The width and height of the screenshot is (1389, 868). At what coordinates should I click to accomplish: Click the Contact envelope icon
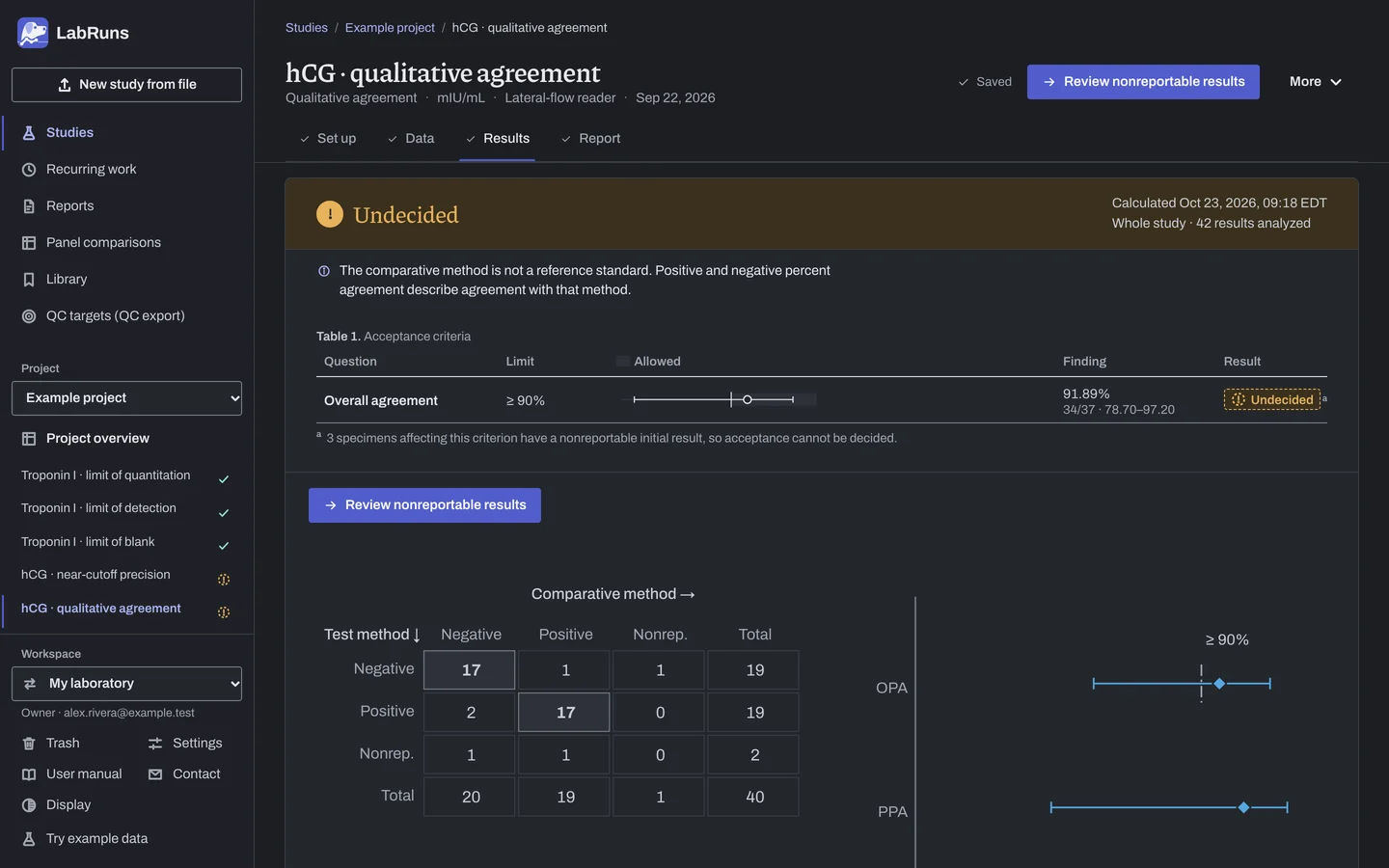click(x=155, y=774)
